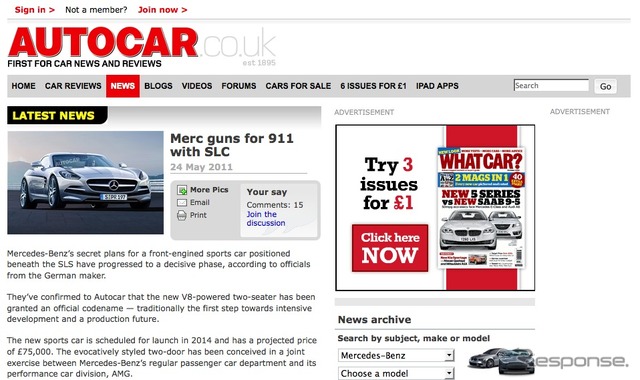Open the FORUMS menu item
640x380 pixels.
click(x=239, y=86)
